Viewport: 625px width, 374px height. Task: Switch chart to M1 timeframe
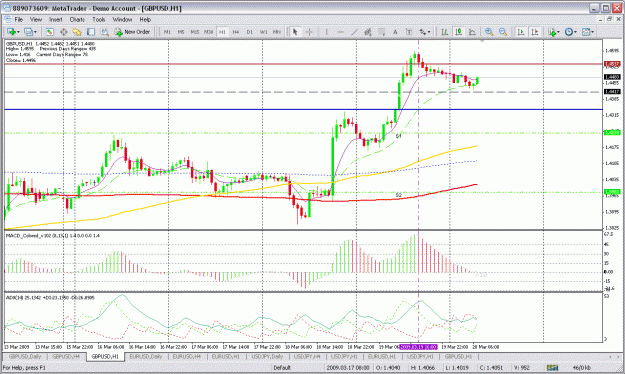(167, 32)
